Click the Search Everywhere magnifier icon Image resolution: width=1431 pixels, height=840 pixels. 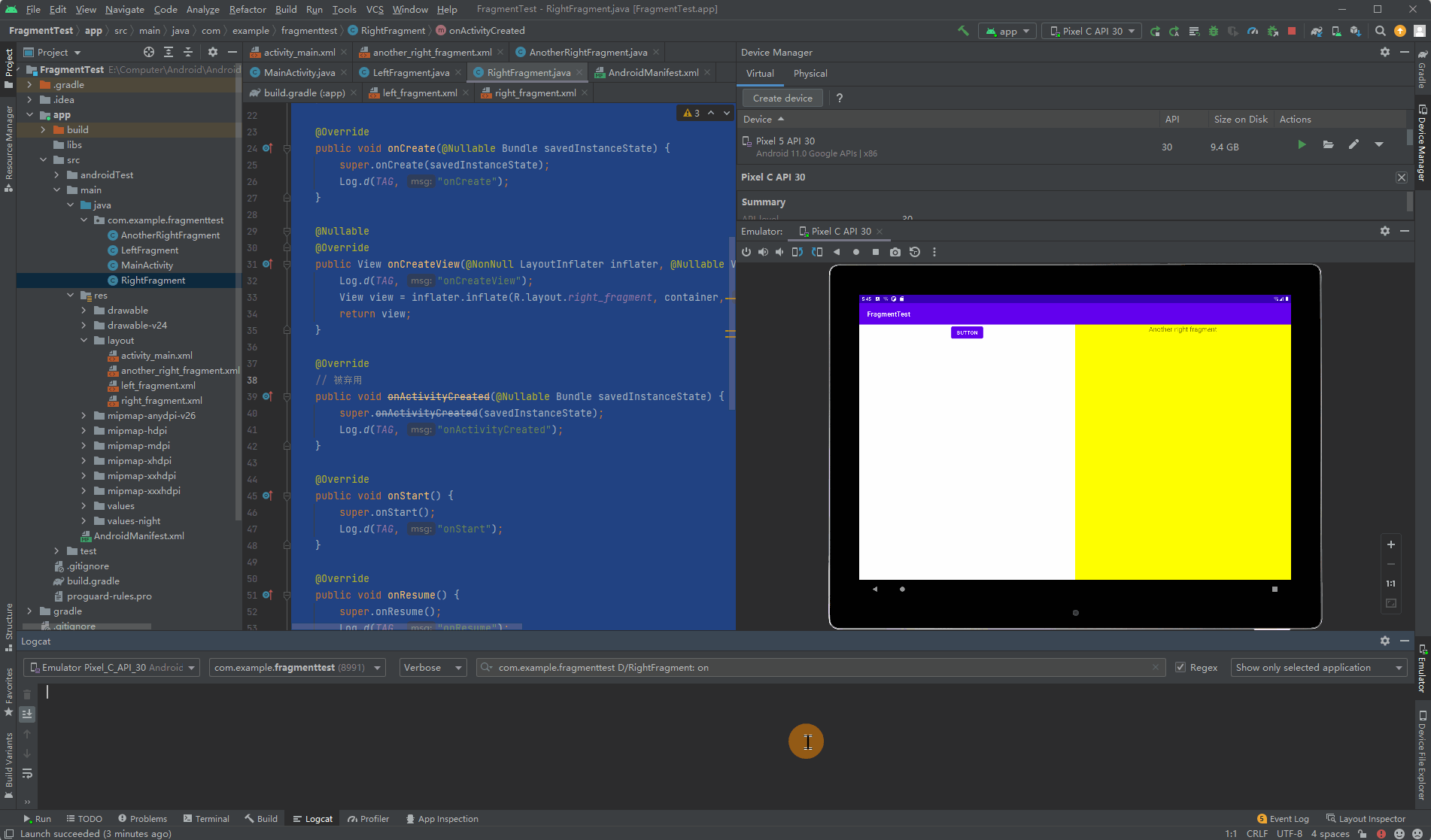1381,31
